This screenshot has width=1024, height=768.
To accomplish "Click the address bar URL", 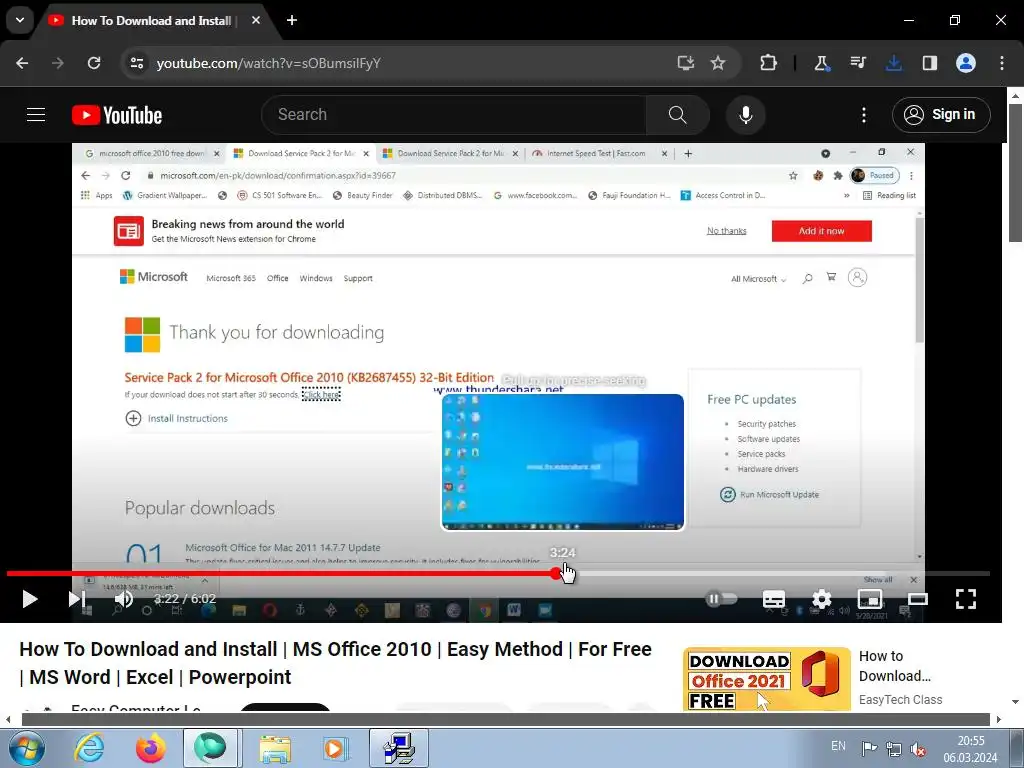I will (x=268, y=63).
